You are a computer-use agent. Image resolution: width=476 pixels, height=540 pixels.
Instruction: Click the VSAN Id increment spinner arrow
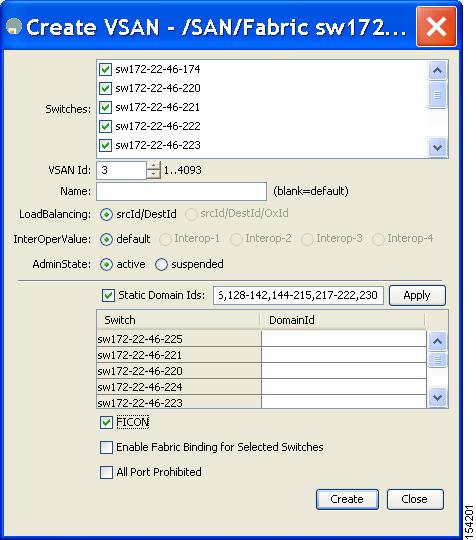(x=154, y=165)
